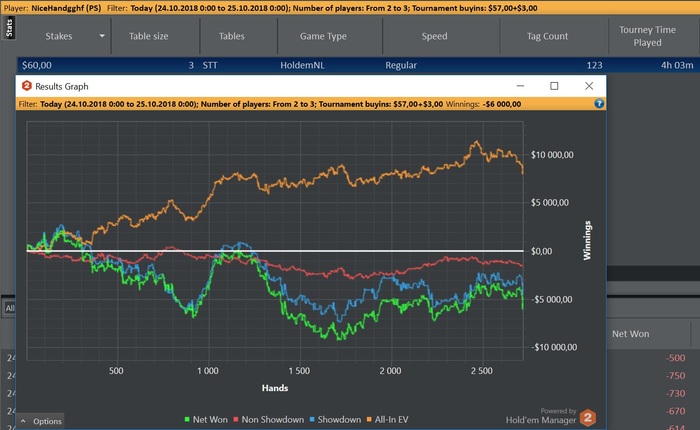This screenshot has height=430, width=700.
Task: Sort by the Table size column
Action: 149,36
